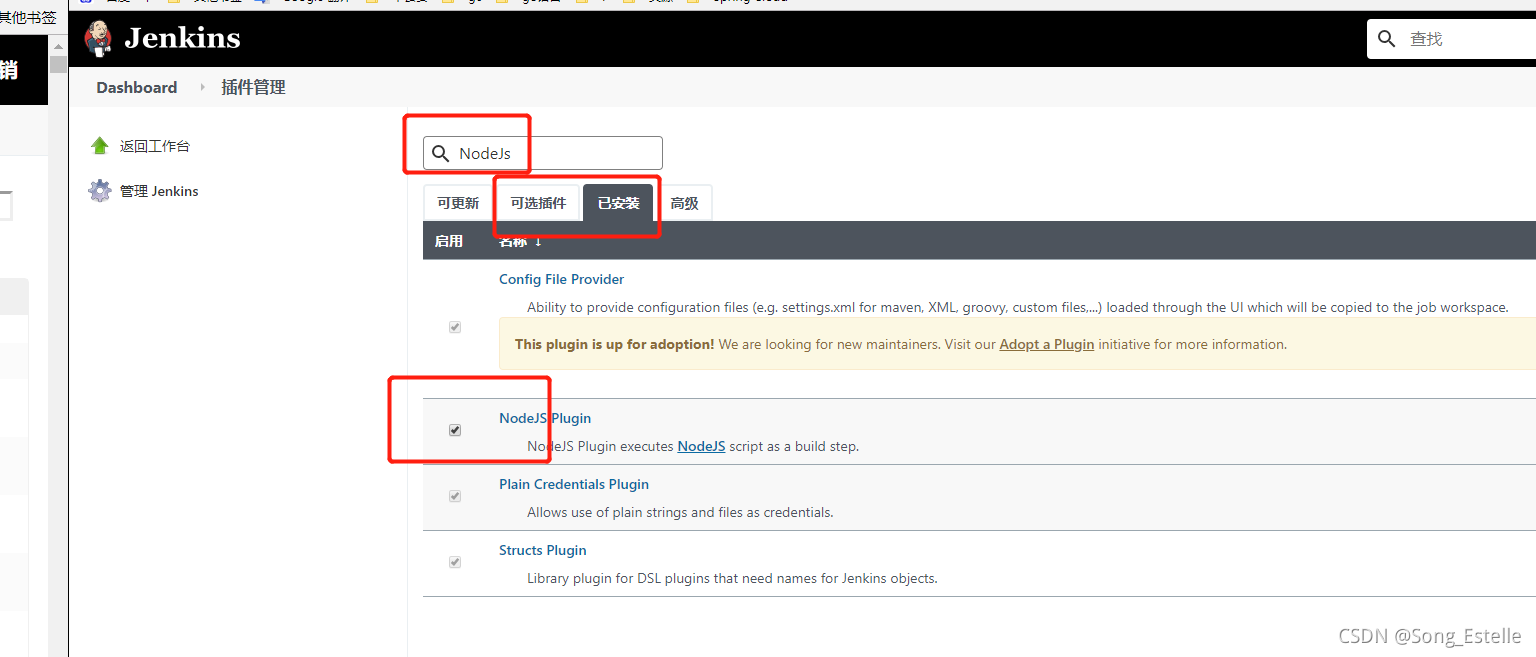Click the Jenkins title text in header

click(182, 38)
